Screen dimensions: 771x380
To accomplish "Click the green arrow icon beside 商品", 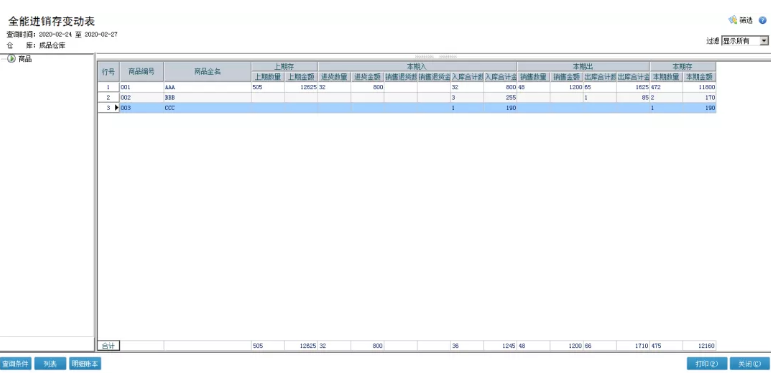I will 11,59.
